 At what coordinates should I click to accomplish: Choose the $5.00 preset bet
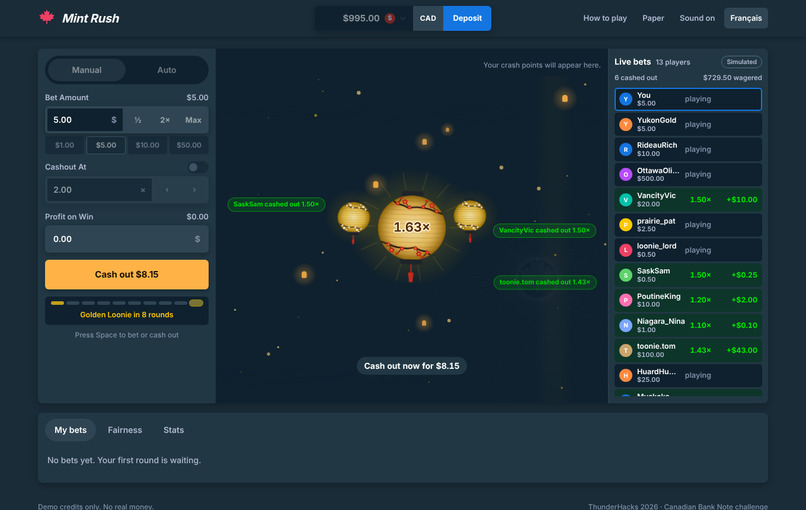pos(106,145)
